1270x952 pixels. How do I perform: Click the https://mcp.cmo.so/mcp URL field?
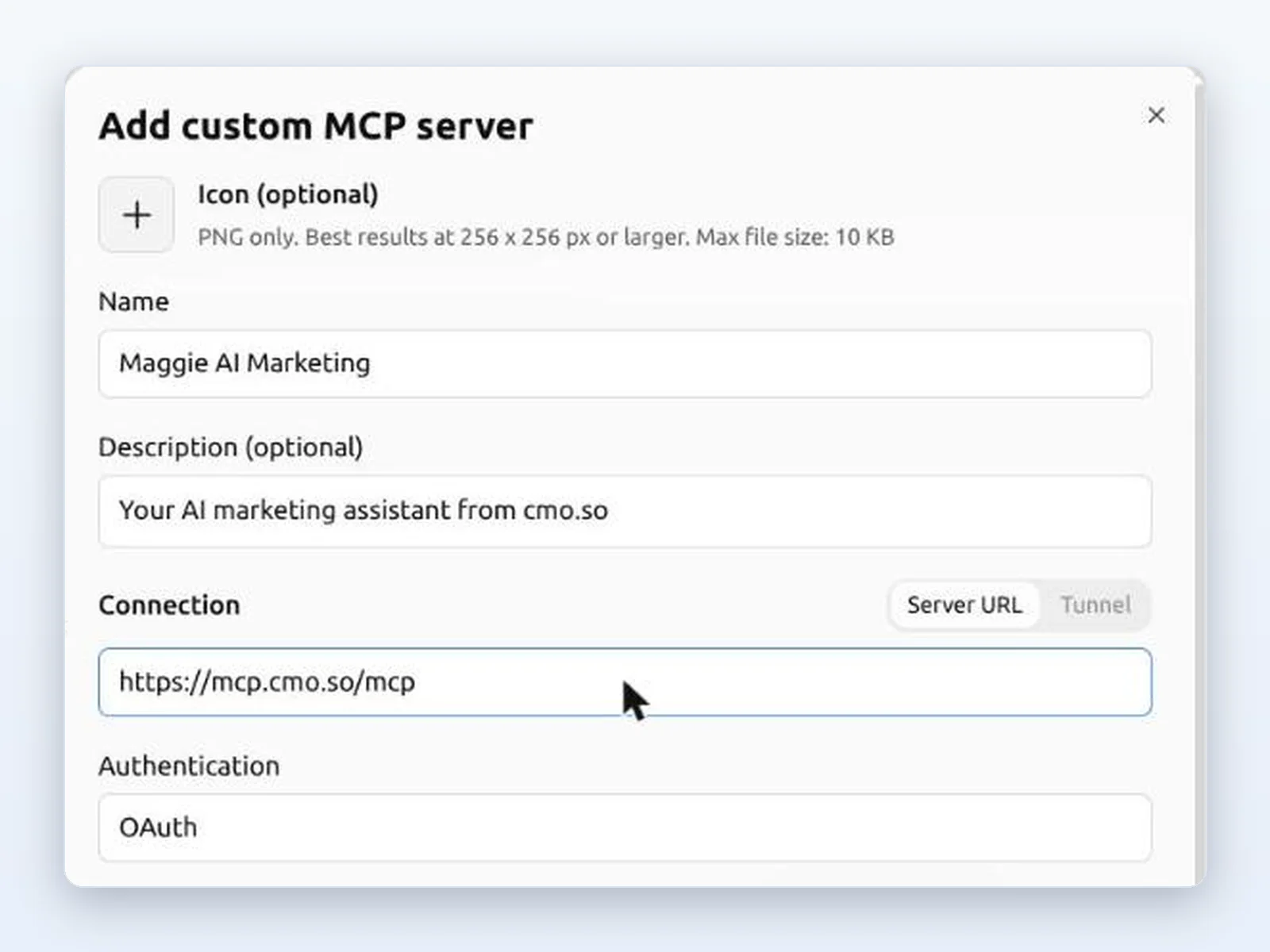(x=625, y=682)
